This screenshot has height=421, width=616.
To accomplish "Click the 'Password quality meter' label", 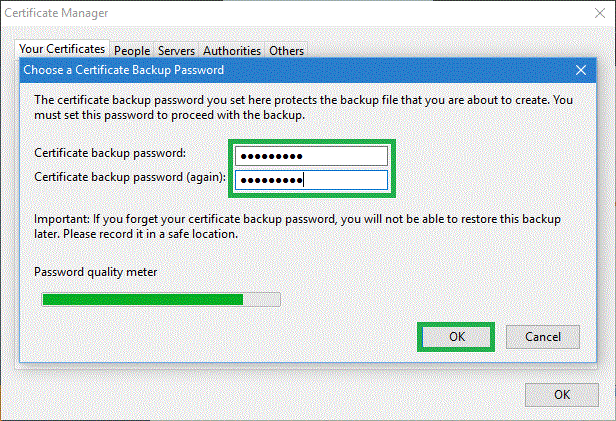I will [96, 272].
